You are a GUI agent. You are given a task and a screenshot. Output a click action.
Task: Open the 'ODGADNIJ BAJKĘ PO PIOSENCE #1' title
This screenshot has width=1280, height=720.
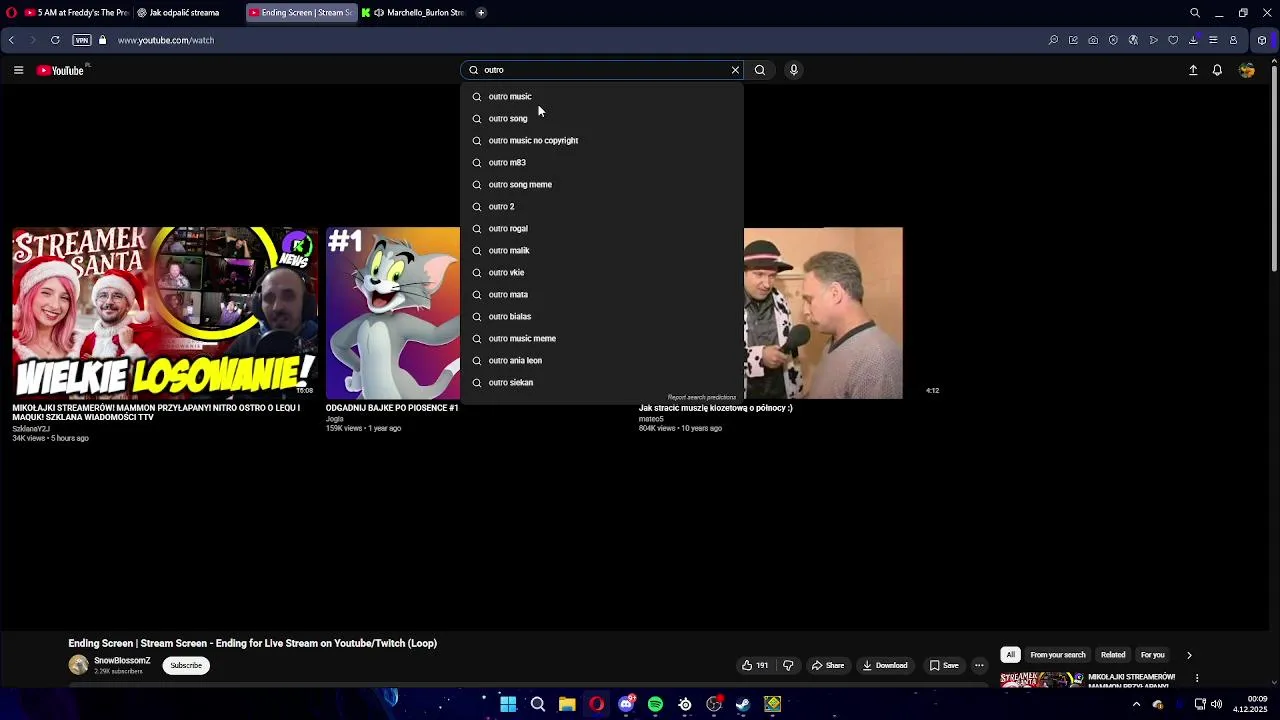point(392,408)
